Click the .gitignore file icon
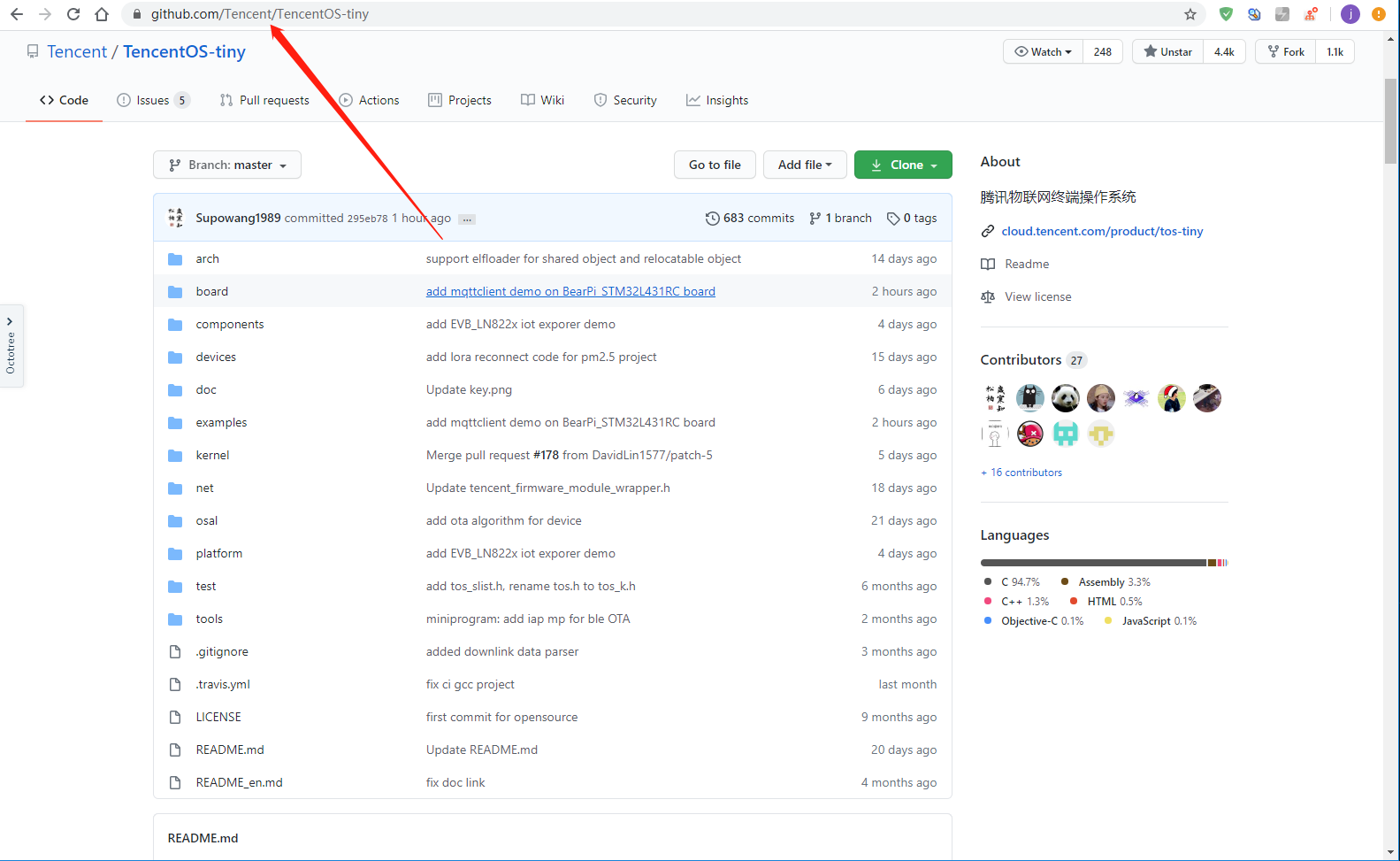This screenshot has width=1400, height=861. (x=175, y=652)
